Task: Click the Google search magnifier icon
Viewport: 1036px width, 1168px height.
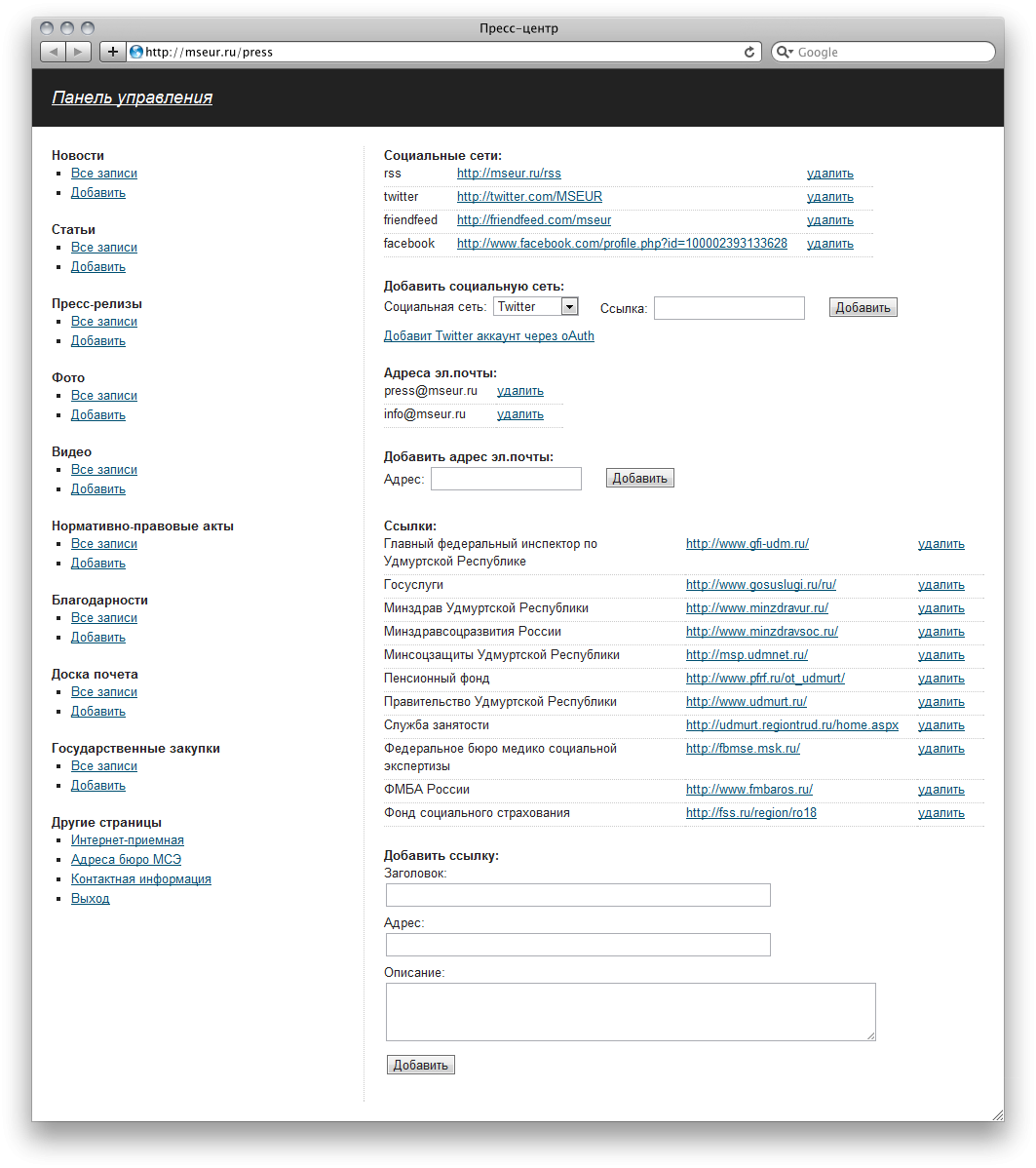Action: click(785, 53)
